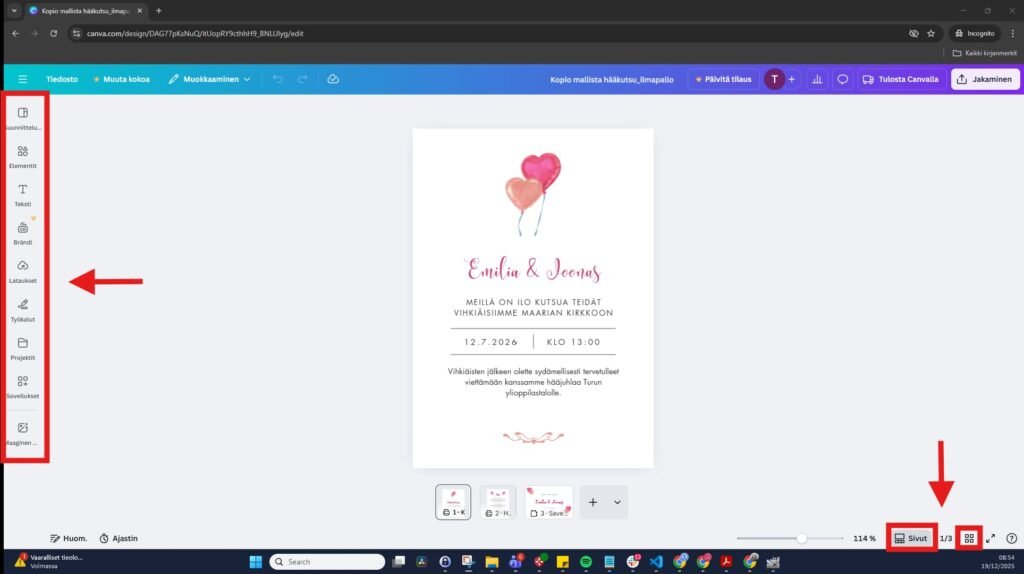Open the Elementit panel in the sidebar
Viewport: 1024px width, 574px height.
coord(23,156)
